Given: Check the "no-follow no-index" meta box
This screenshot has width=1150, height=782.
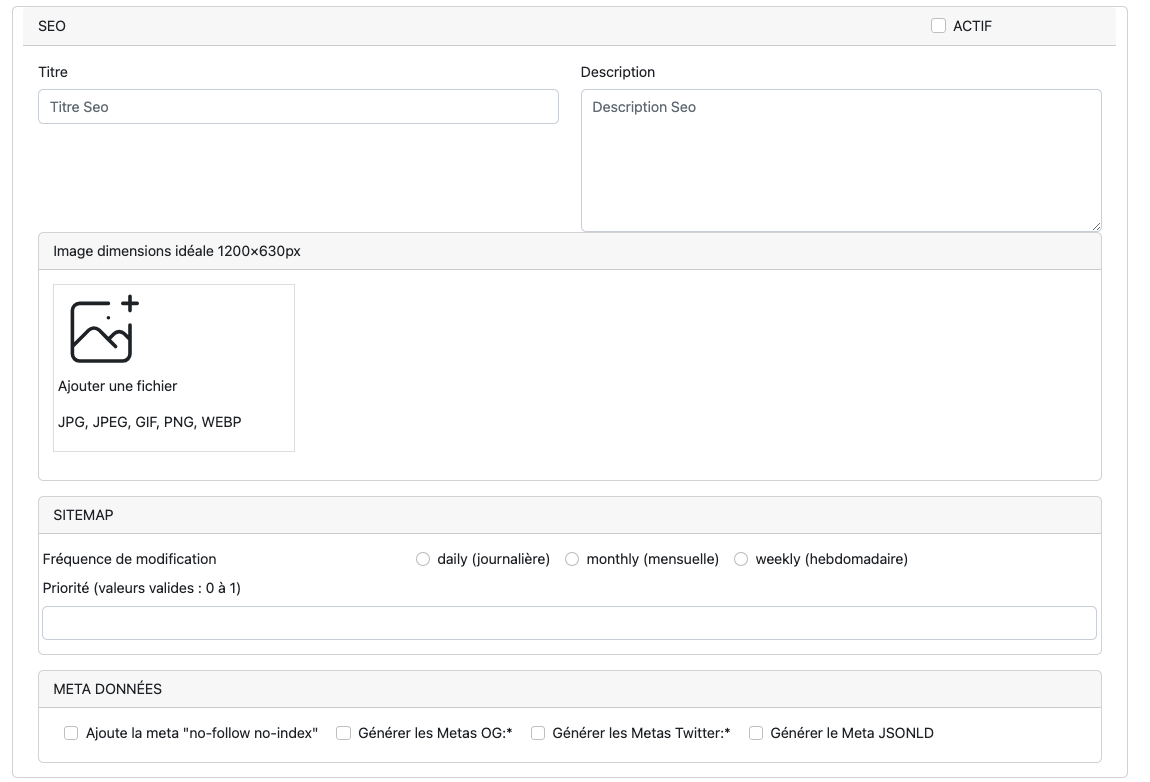Looking at the screenshot, I should point(71,733).
